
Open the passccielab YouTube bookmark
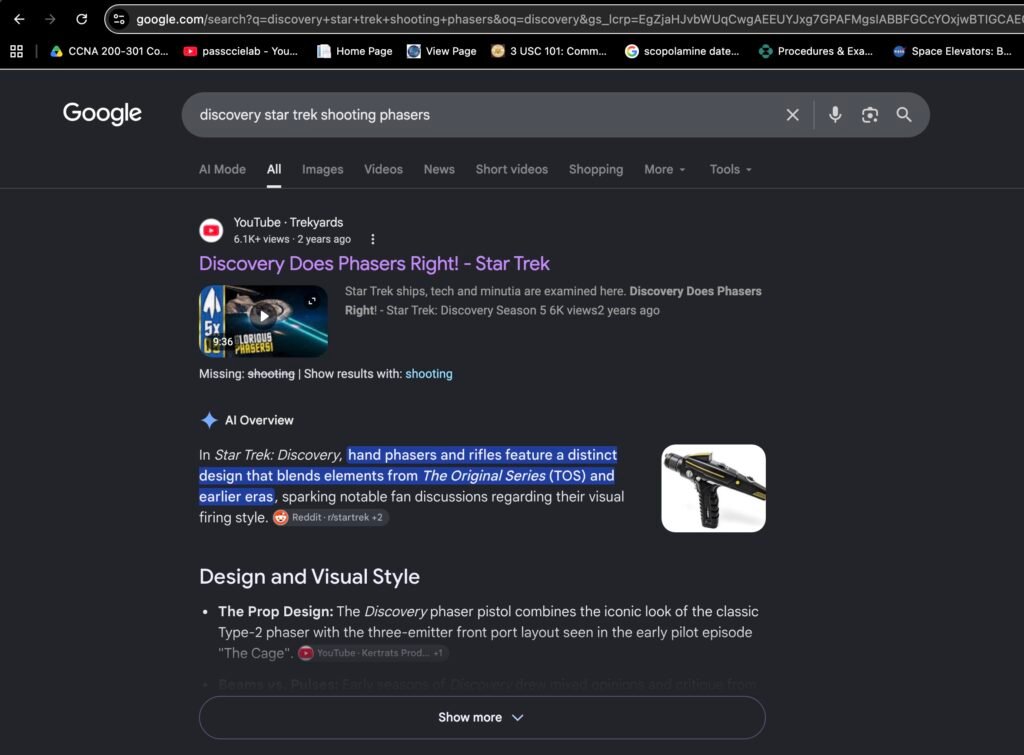pyautogui.click(x=240, y=51)
